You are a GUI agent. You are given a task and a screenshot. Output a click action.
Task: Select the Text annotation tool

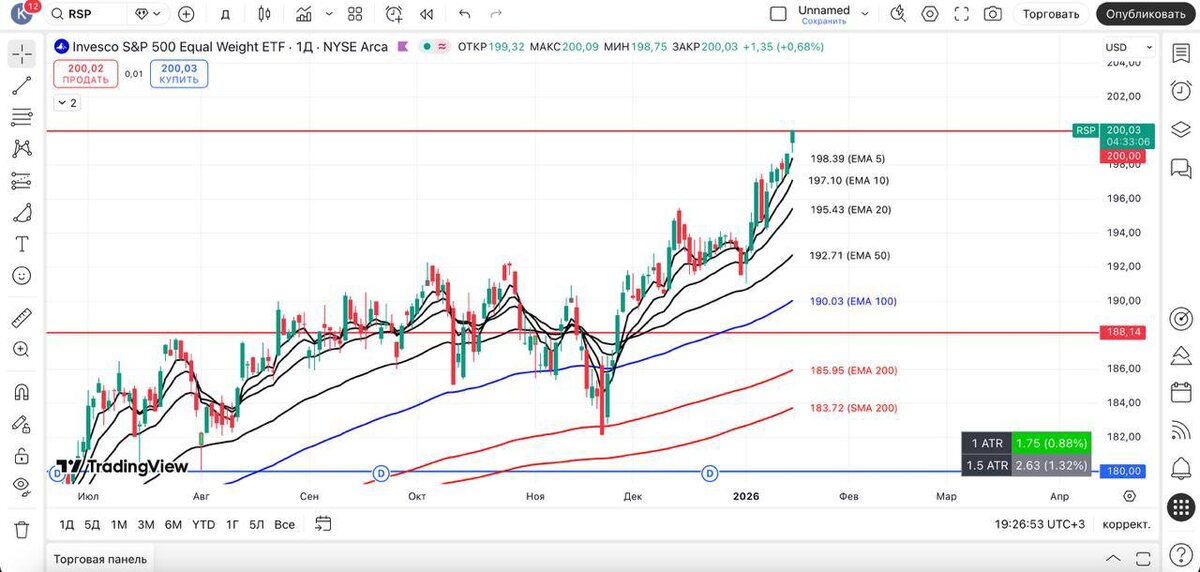21,244
